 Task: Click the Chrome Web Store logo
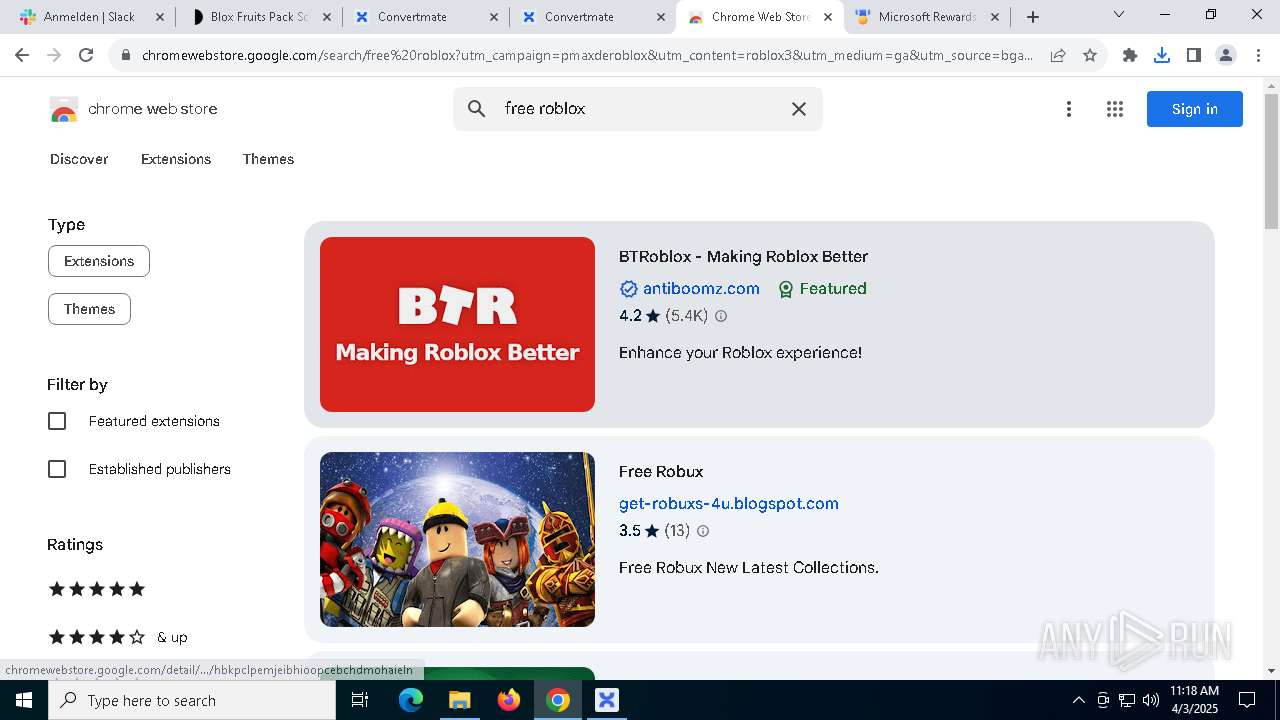64,109
